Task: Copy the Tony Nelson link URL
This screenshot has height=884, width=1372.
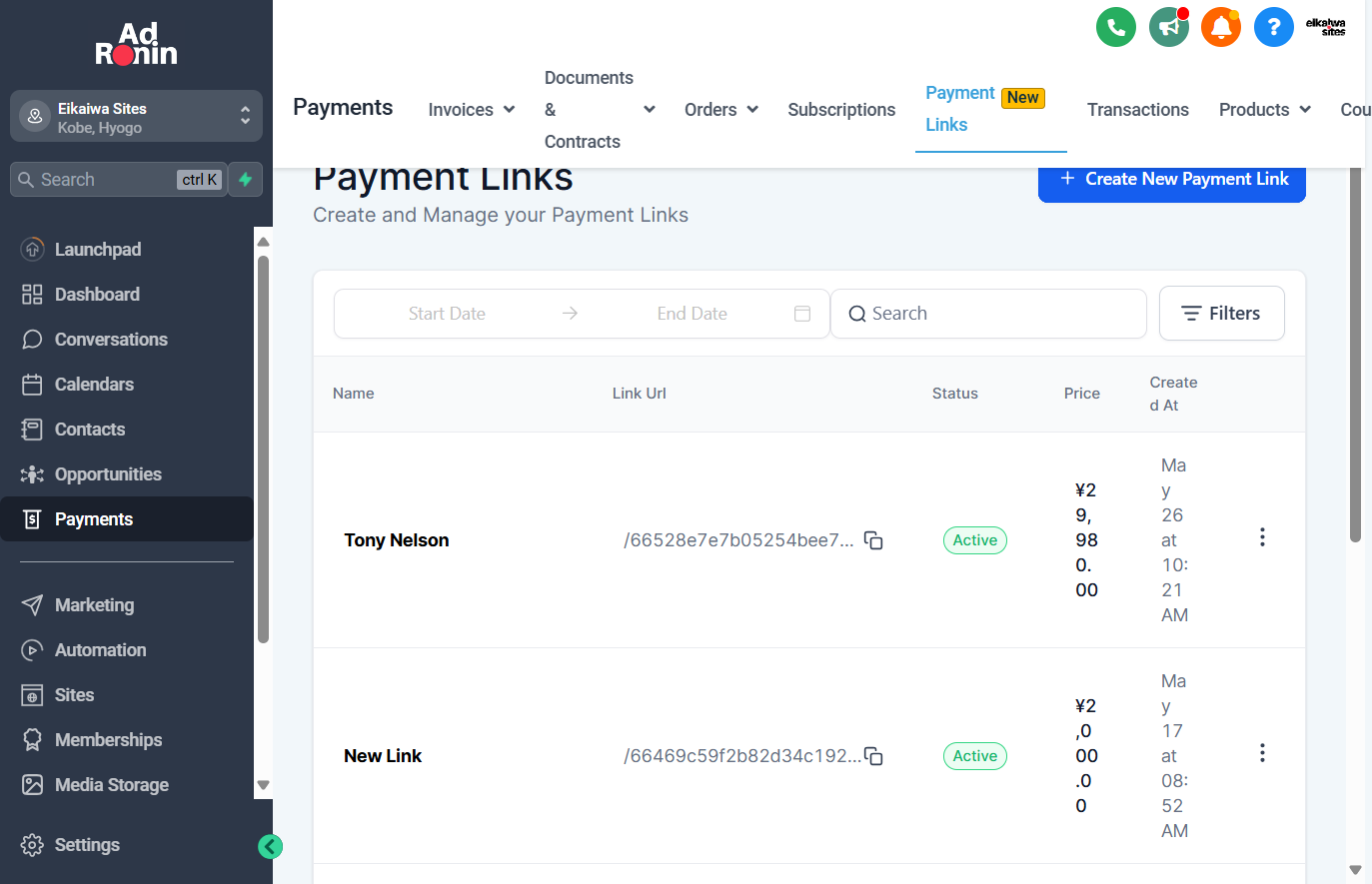Action: (x=873, y=540)
